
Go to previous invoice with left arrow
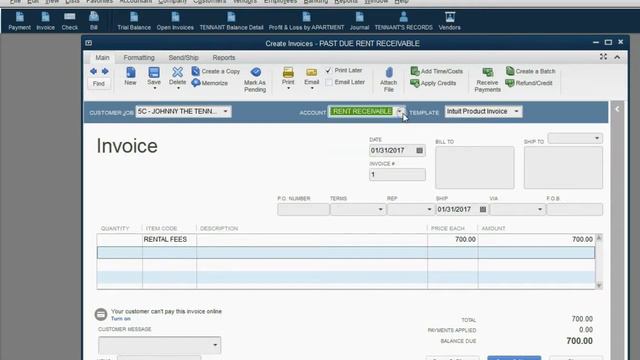coord(93,71)
